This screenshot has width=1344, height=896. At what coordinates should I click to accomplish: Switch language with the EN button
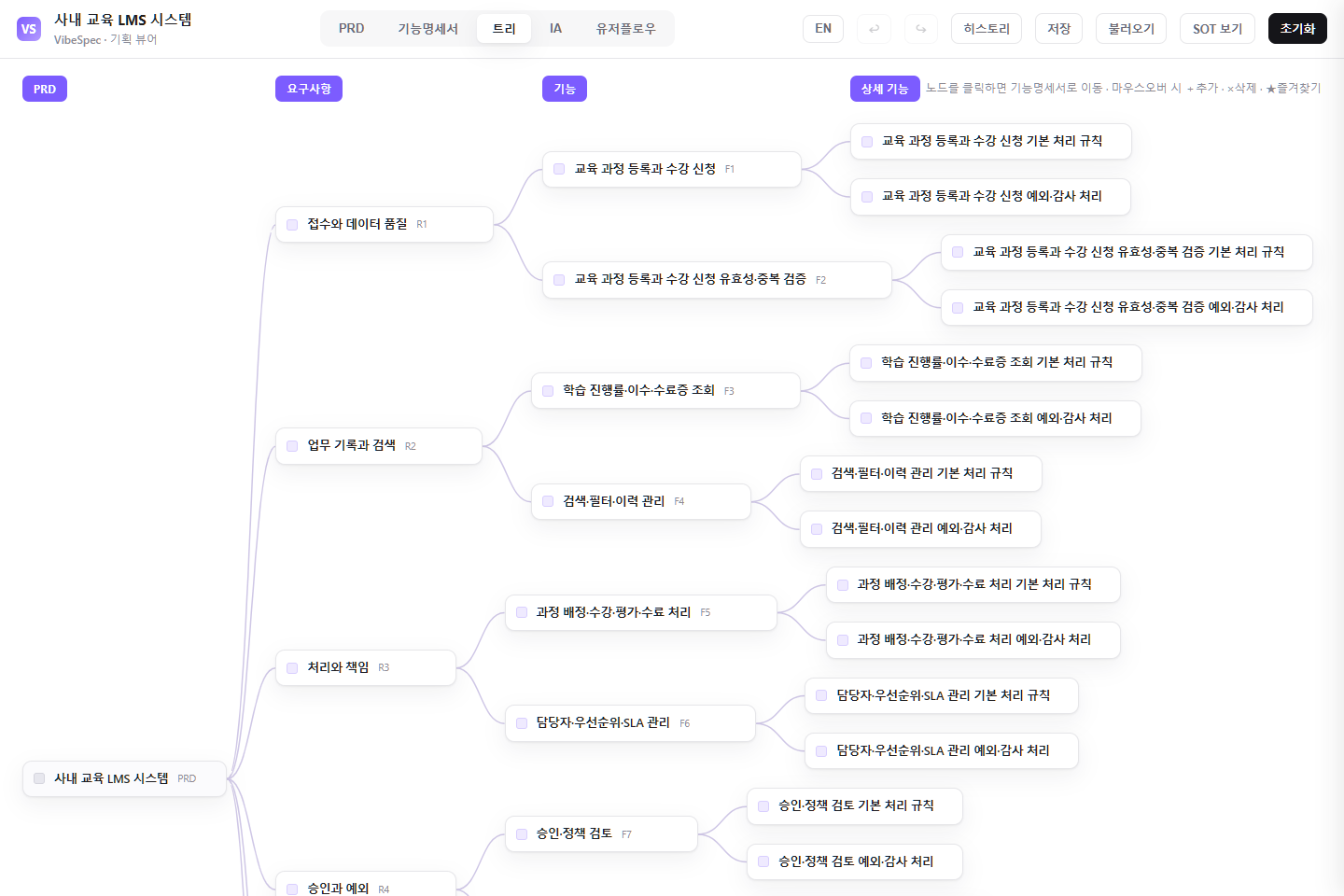tap(823, 29)
